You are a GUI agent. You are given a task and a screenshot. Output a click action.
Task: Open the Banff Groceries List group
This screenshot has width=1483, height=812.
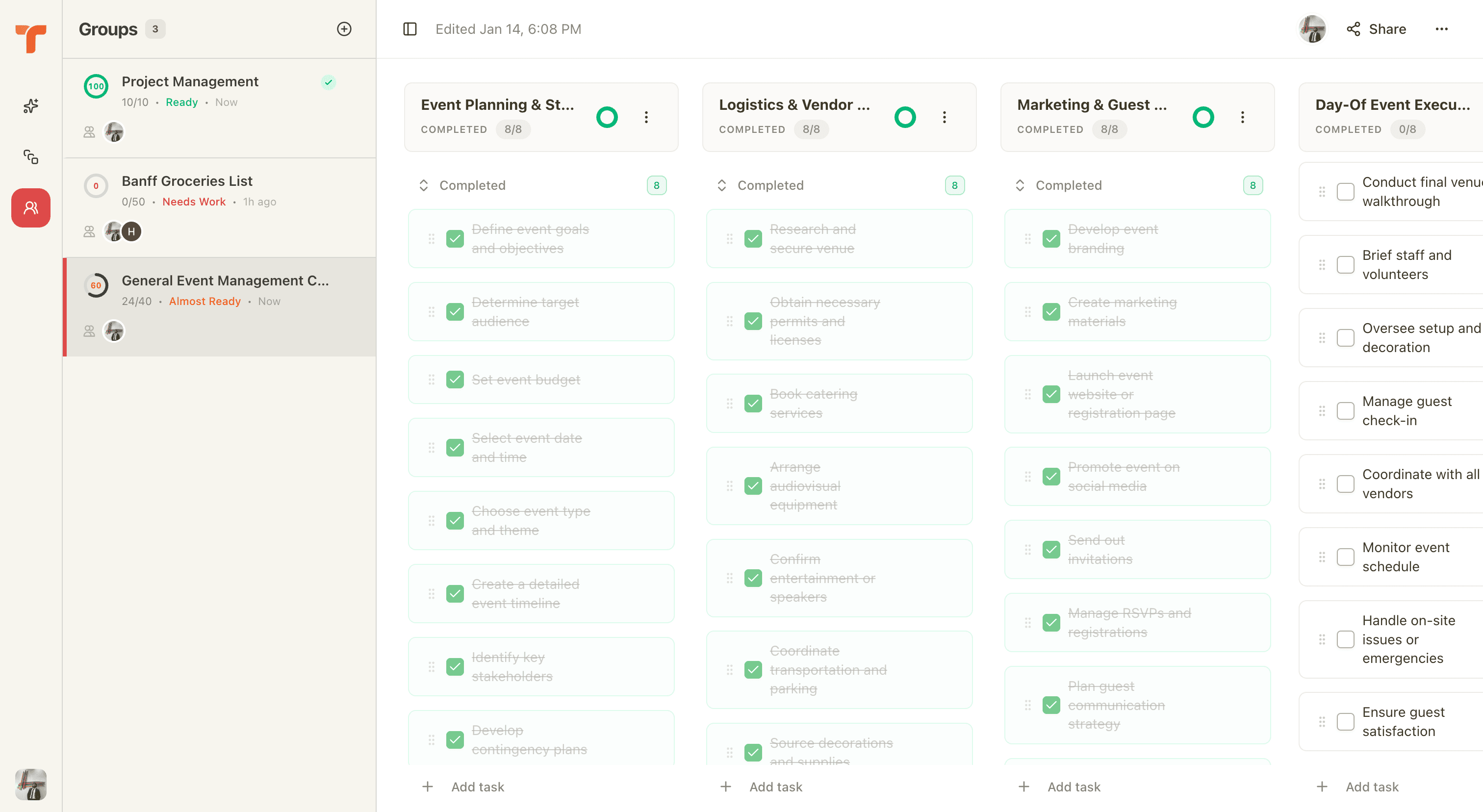219,207
